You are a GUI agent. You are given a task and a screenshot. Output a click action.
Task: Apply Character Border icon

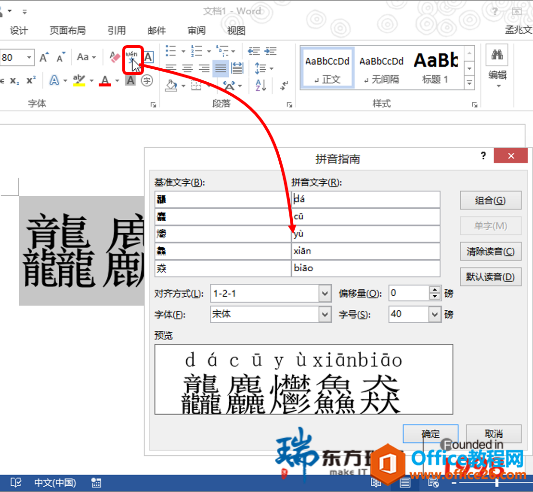148,57
